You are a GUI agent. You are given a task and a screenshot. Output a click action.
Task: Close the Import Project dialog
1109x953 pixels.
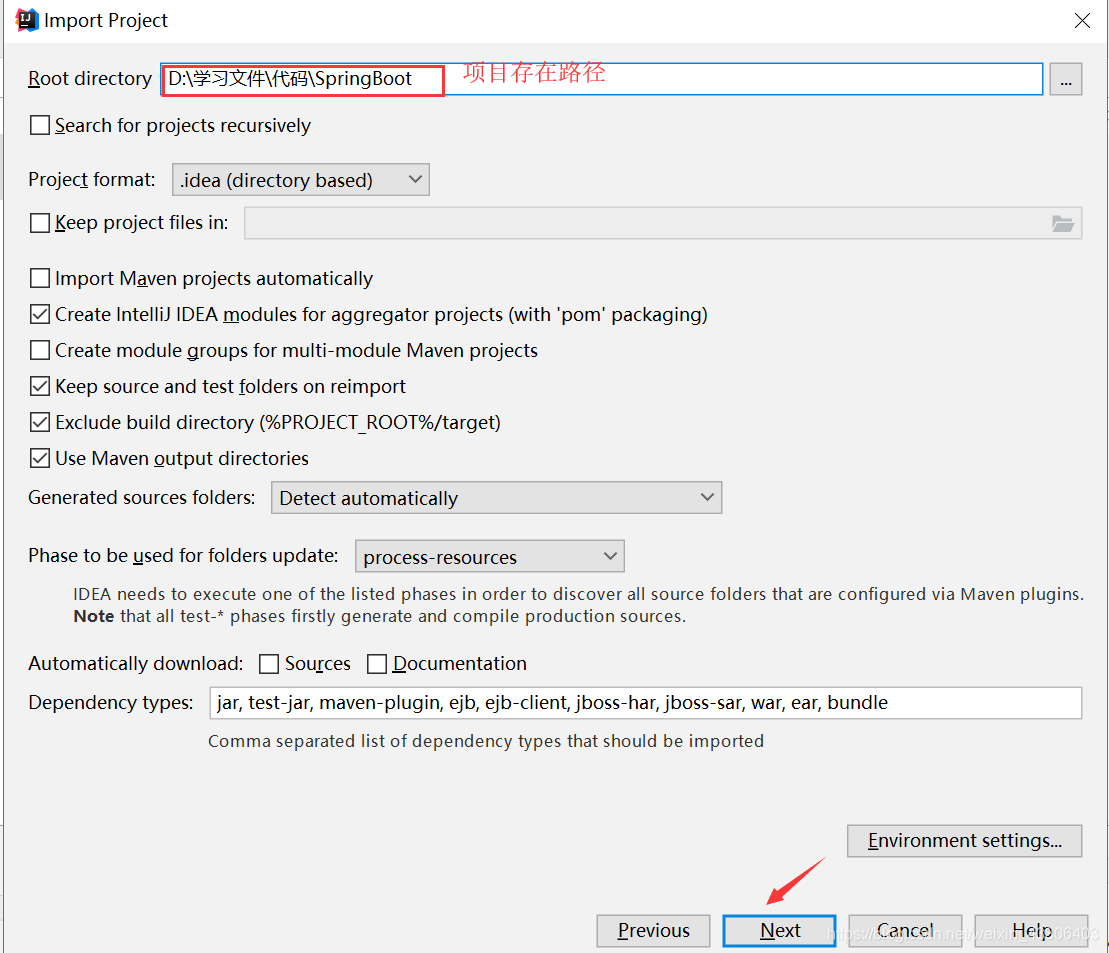[x=1081, y=21]
